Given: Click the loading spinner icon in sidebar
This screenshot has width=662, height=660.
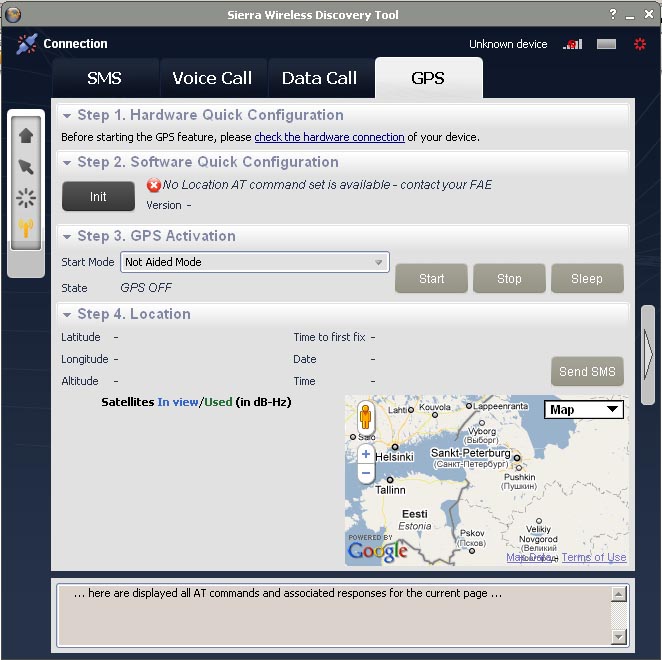Looking at the screenshot, I should pyautogui.click(x=26, y=198).
